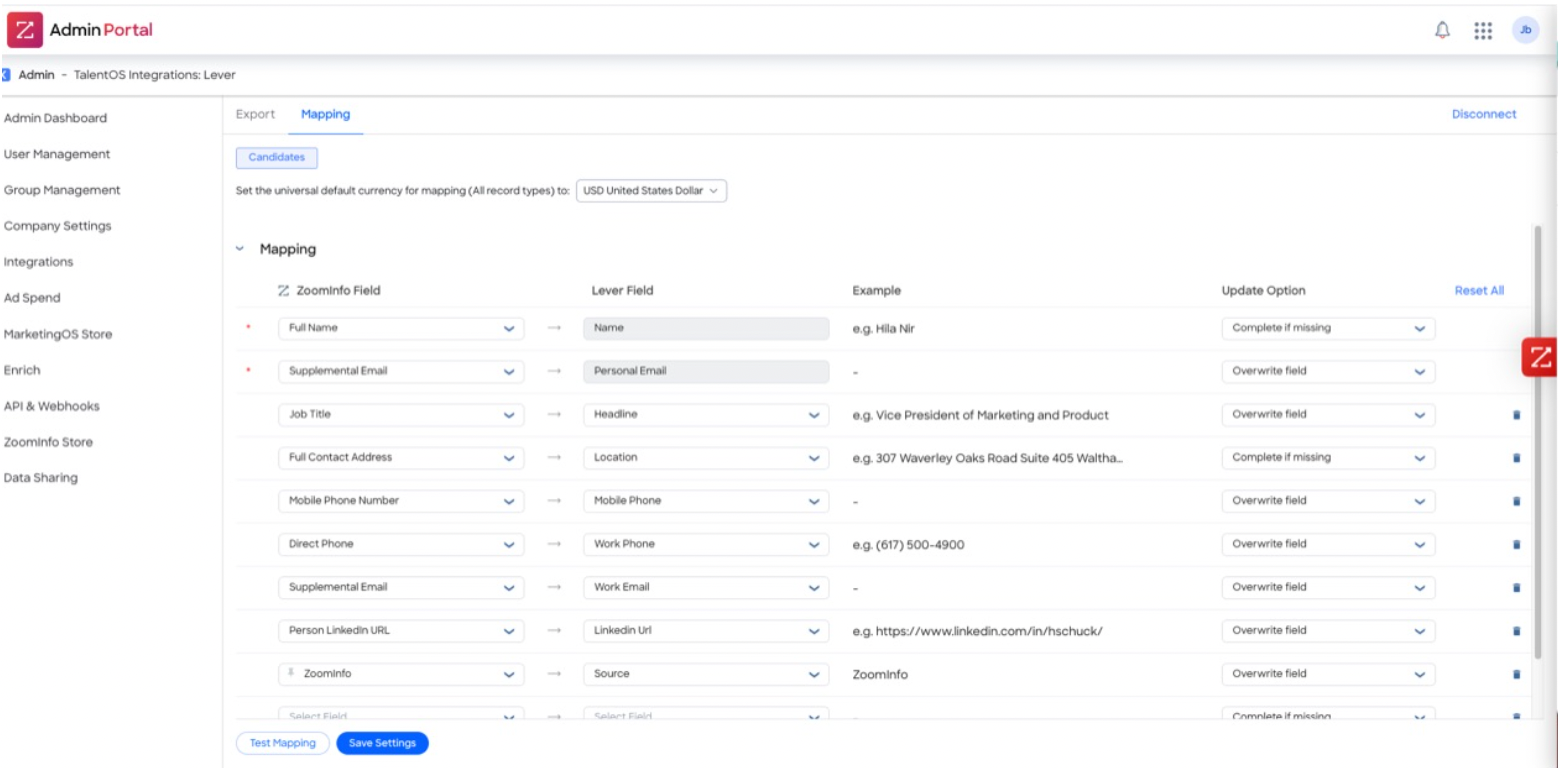Click the back arrow beside the Admin breadcrumb
Image resolution: width=1558 pixels, height=768 pixels.
point(5,75)
